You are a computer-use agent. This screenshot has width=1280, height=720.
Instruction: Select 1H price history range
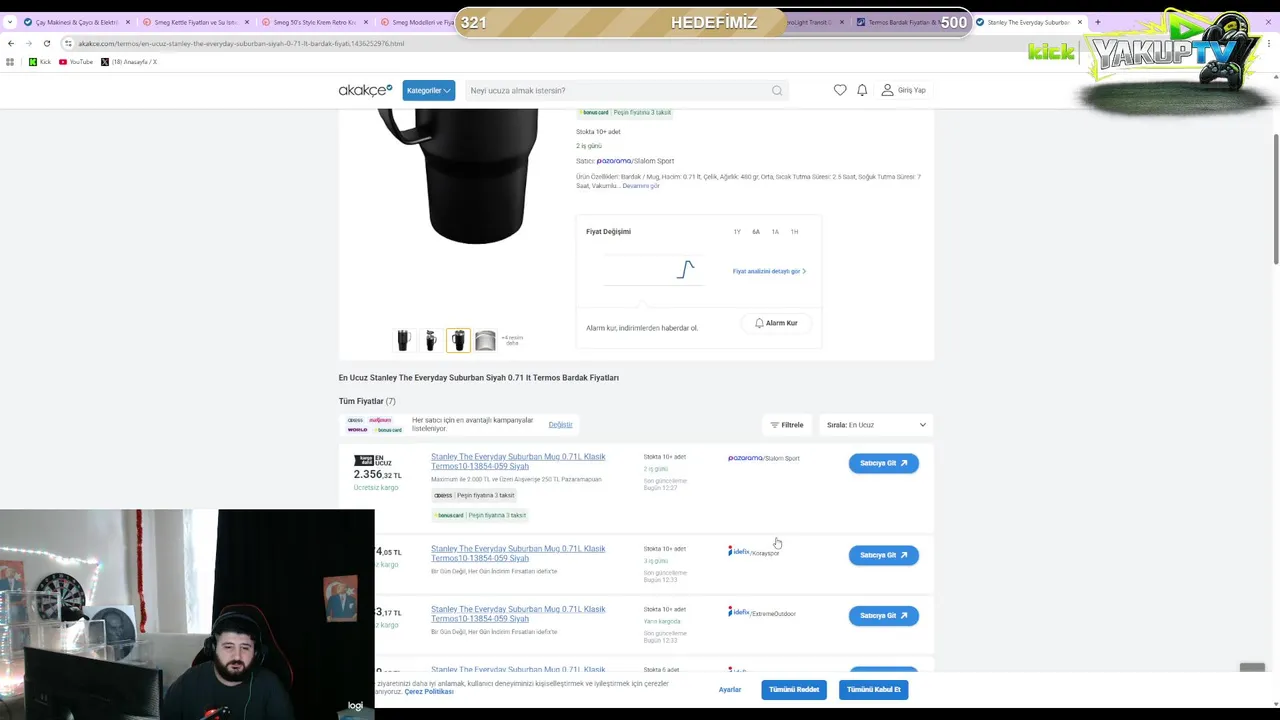tap(794, 232)
